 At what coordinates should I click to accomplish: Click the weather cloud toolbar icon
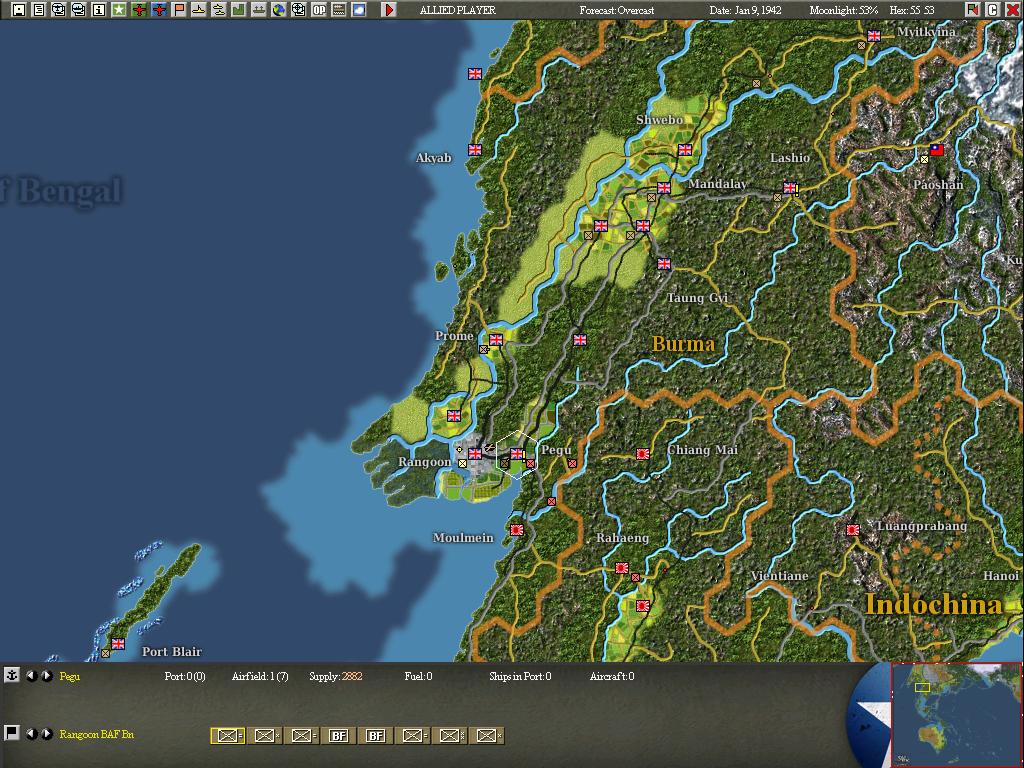coord(359,10)
